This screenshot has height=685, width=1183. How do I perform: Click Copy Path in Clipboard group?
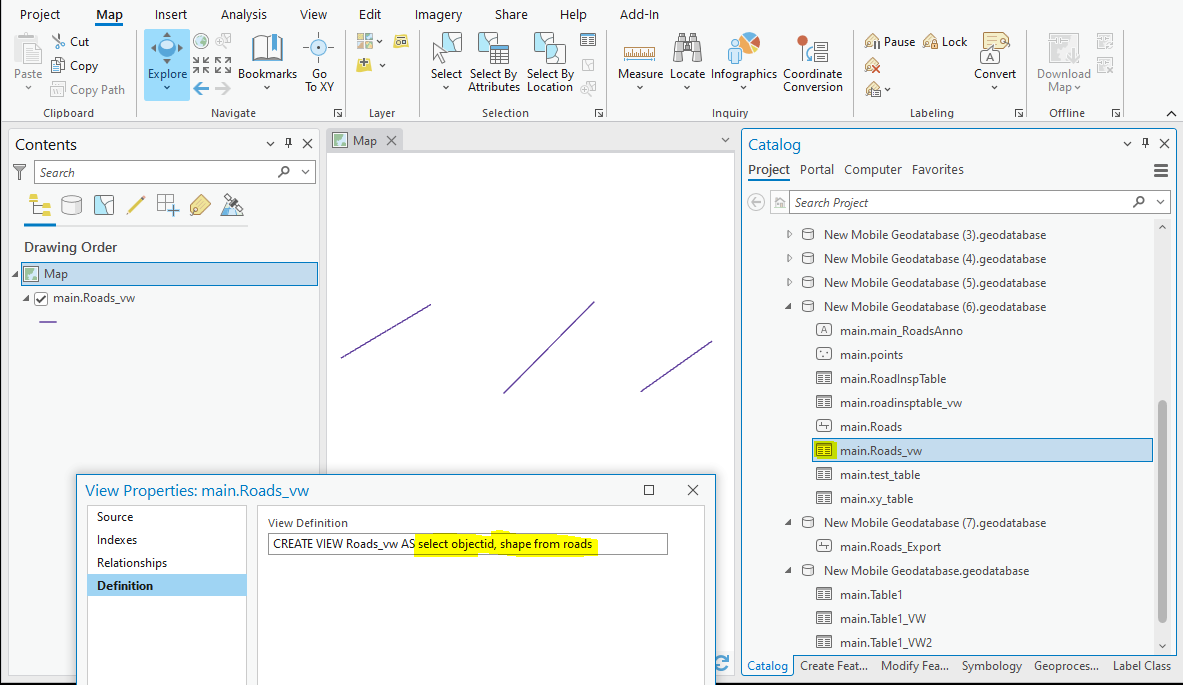88,90
